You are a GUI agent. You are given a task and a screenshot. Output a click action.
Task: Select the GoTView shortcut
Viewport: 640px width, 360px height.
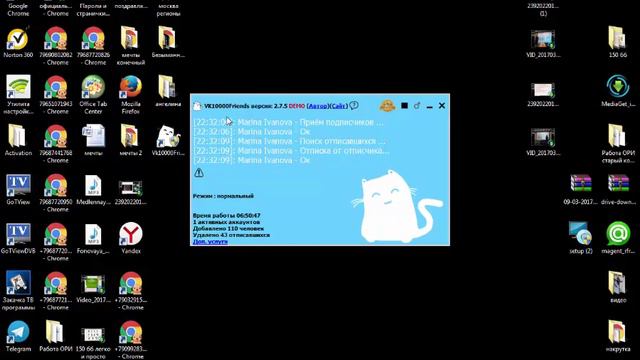pyautogui.click(x=18, y=189)
